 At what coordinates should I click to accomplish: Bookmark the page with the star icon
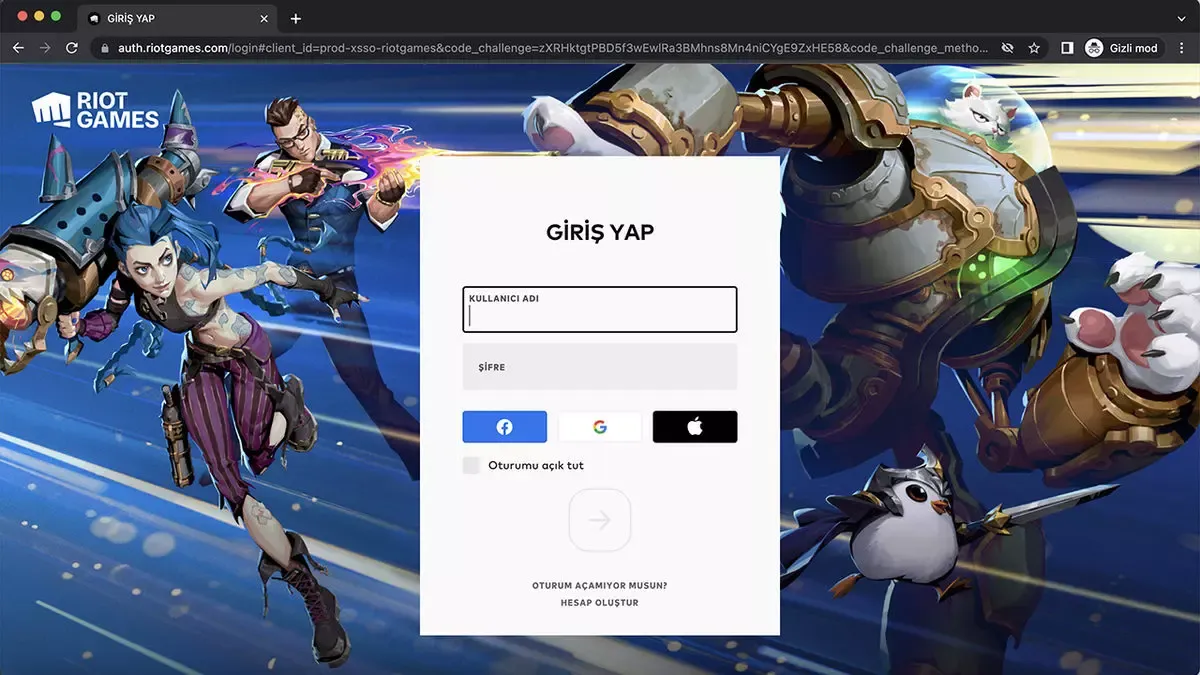pos(1034,47)
